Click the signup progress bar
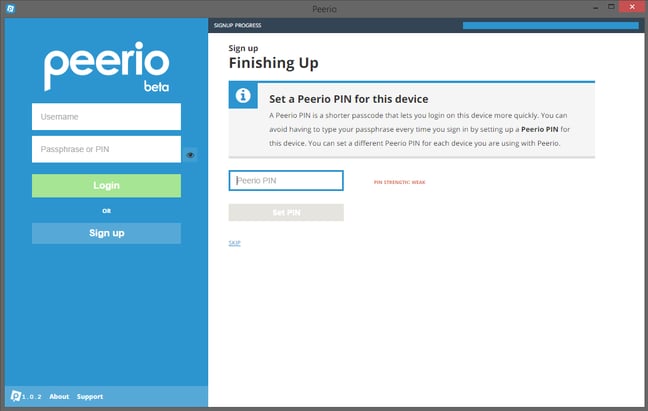 pyautogui.click(x=550, y=26)
